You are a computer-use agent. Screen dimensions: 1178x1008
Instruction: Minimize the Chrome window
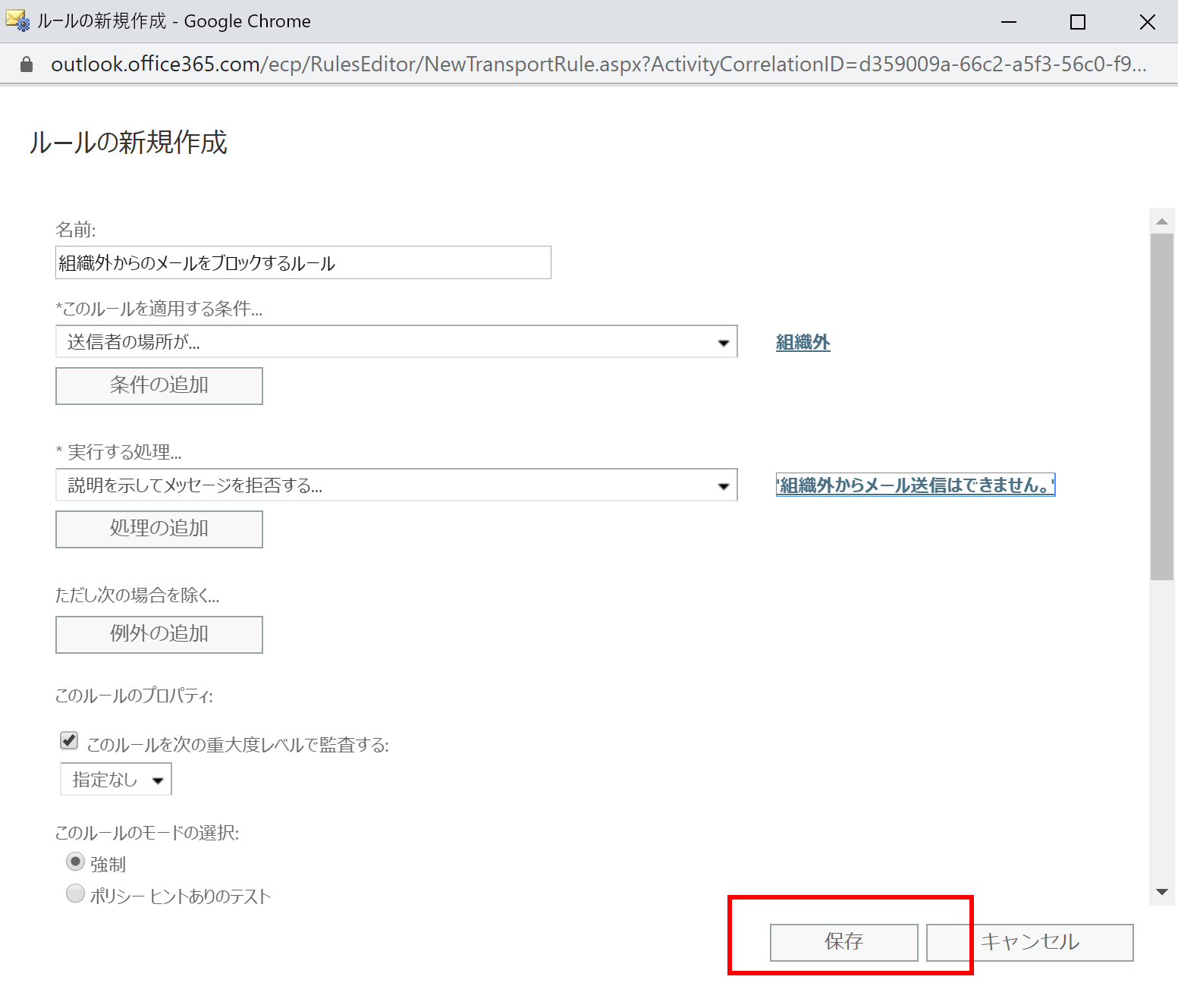[x=1009, y=22]
